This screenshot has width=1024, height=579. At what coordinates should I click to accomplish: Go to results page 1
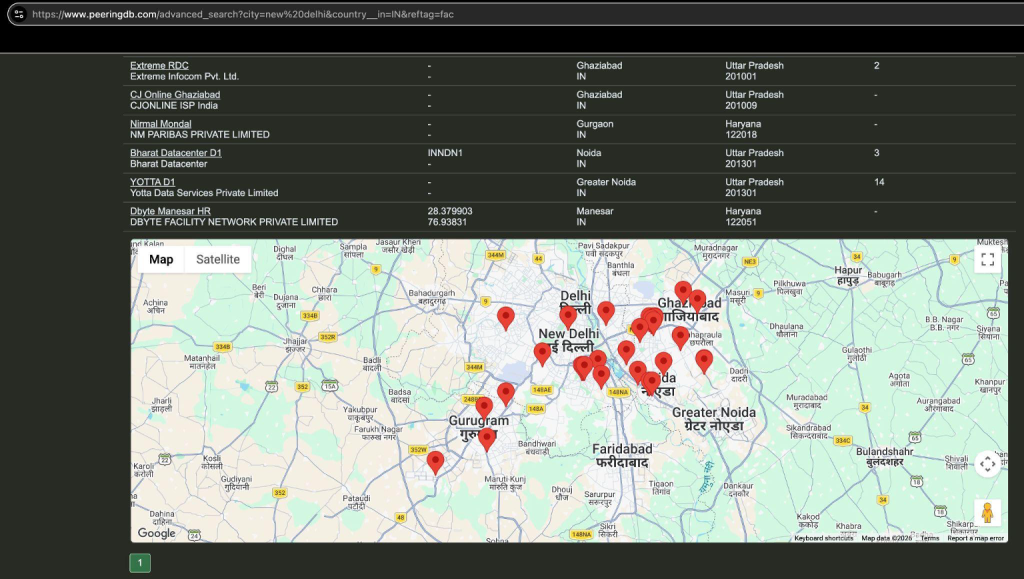tap(140, 563)
